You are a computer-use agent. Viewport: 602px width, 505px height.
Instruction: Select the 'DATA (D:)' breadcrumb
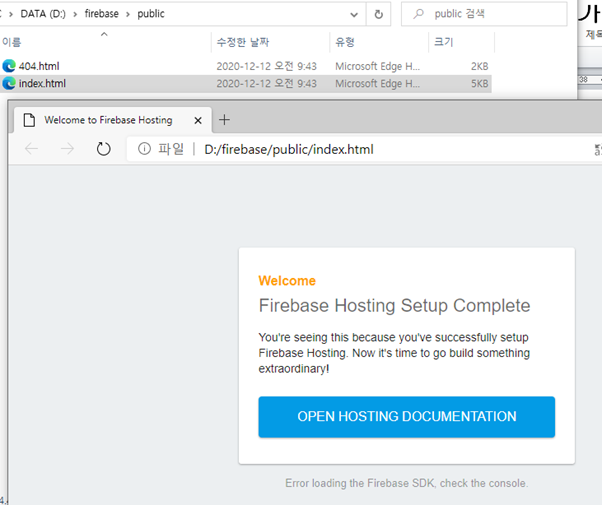point(43,14)
